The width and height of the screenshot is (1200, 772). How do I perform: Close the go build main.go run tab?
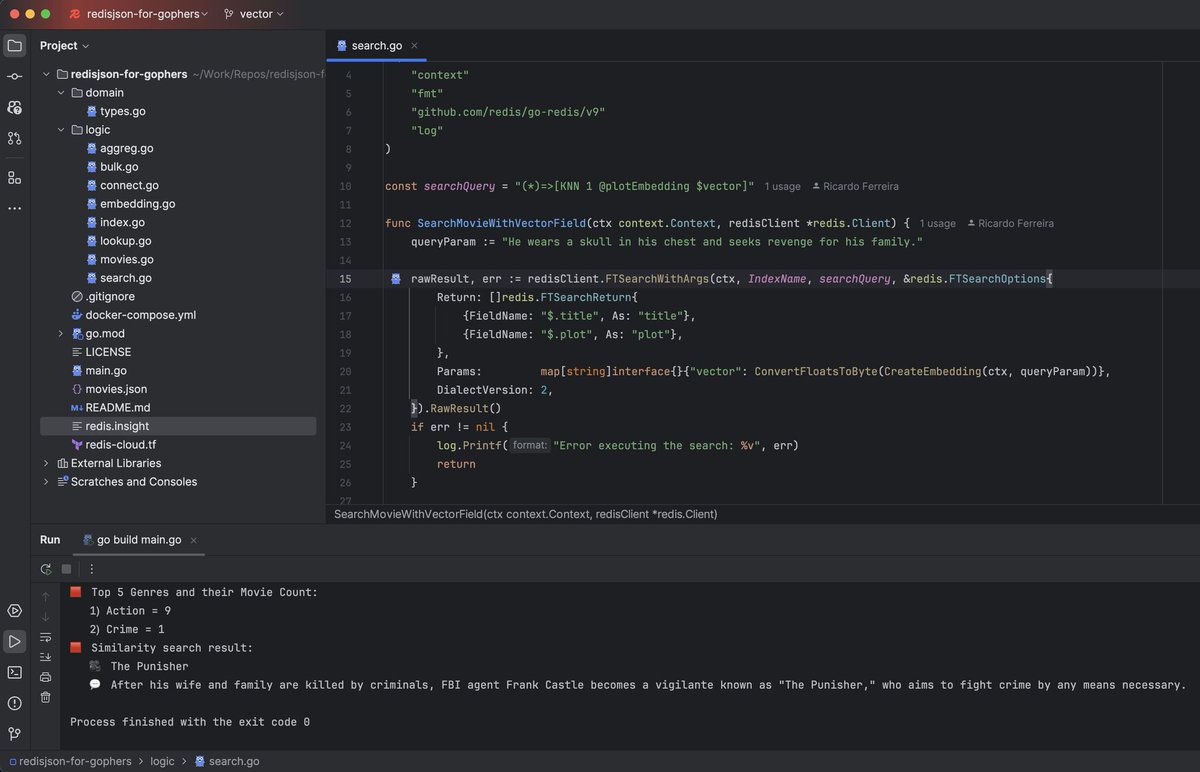[195, 540]
